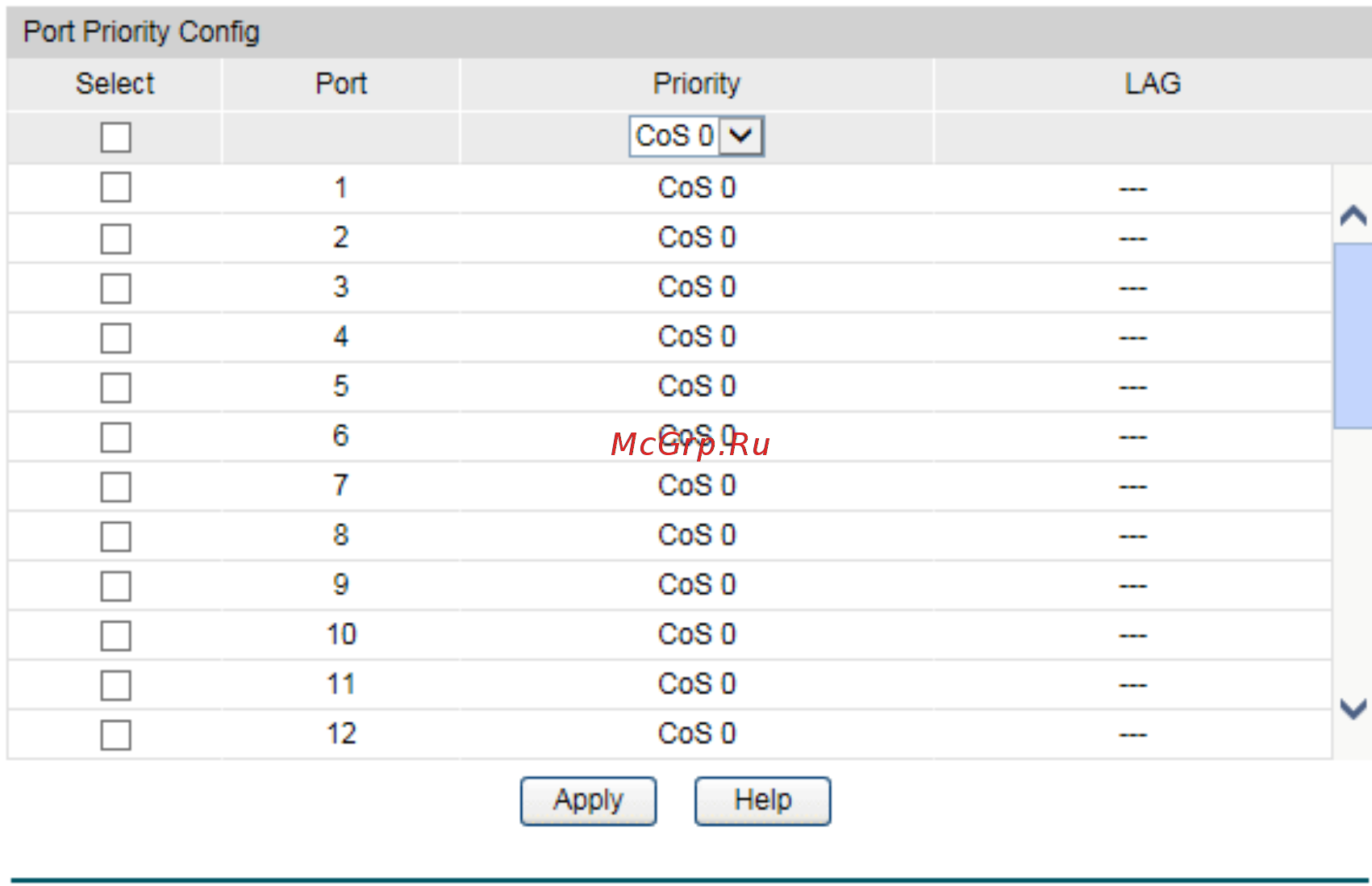The width and height of the screenshot is (1372, 886).
Task: Select port 10 checkbox
Action: (x=116, y=636)
